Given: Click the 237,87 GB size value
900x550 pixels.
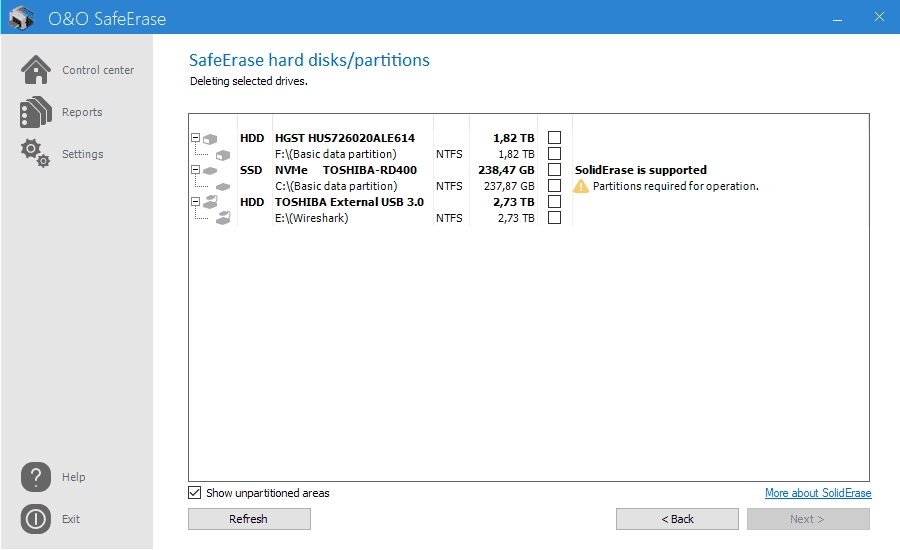Looking at the screenshot, I should pyautogui.click(x=509, y=186).
